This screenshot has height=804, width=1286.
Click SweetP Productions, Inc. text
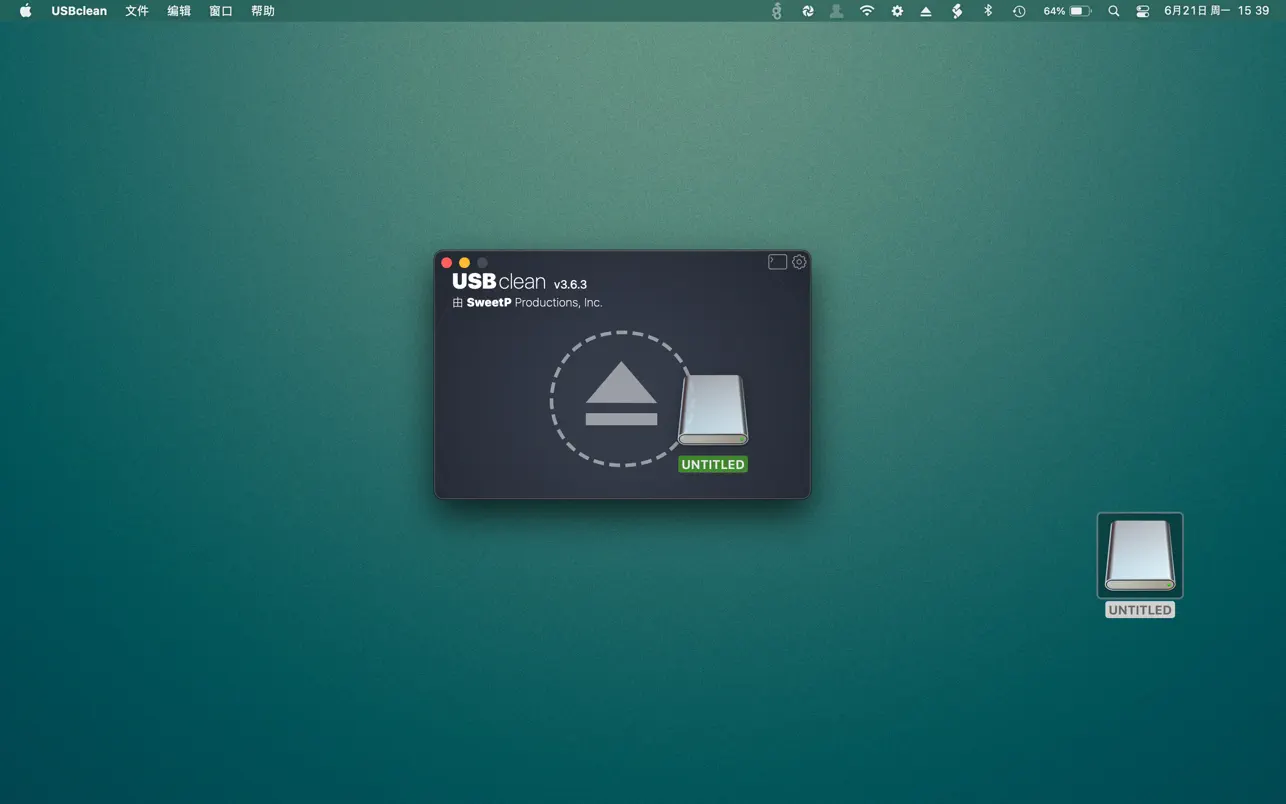point(535,303)
